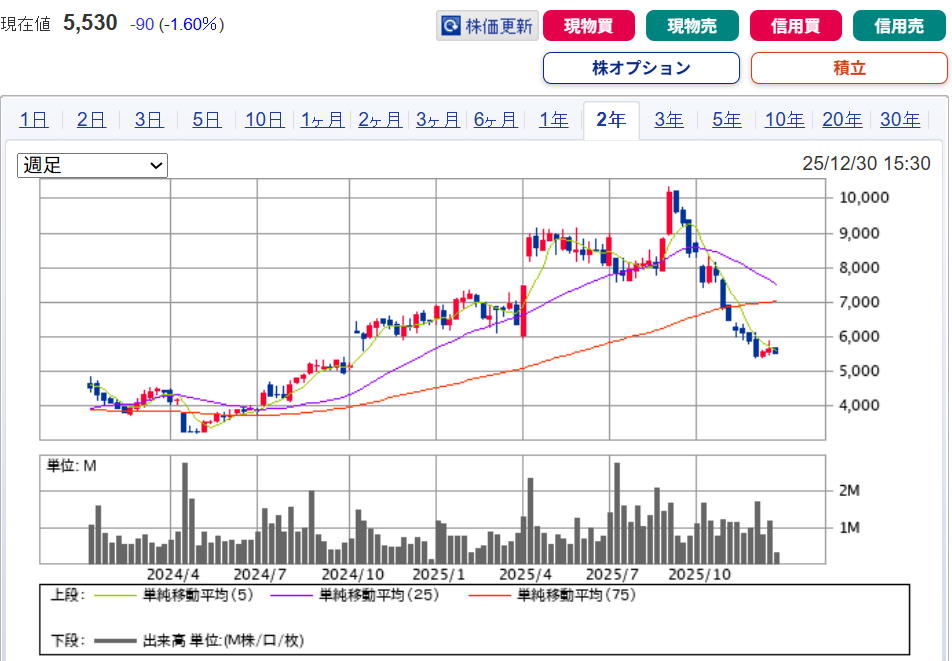952x661 pixels.
Task: Switch to the 5日 period tab
Action: tap(206, 120)
